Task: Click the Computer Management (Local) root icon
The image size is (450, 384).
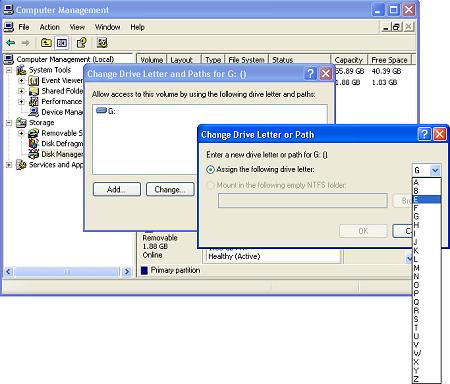Action: click(9, 59)
